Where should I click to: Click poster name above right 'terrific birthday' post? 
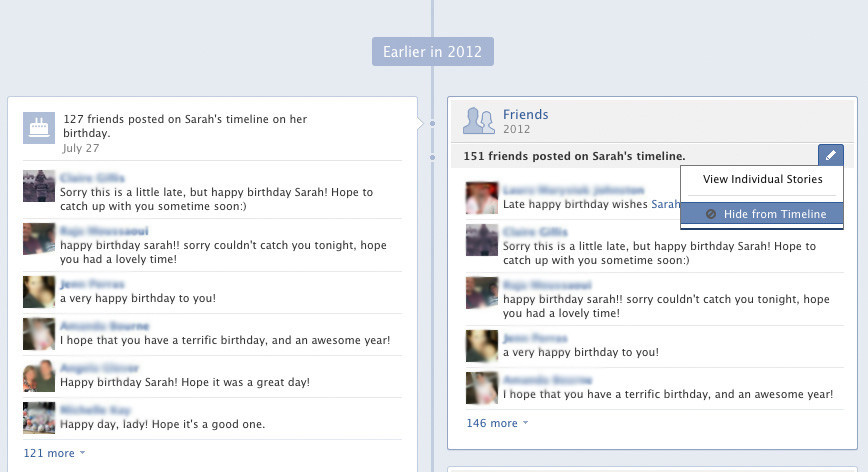547,380
